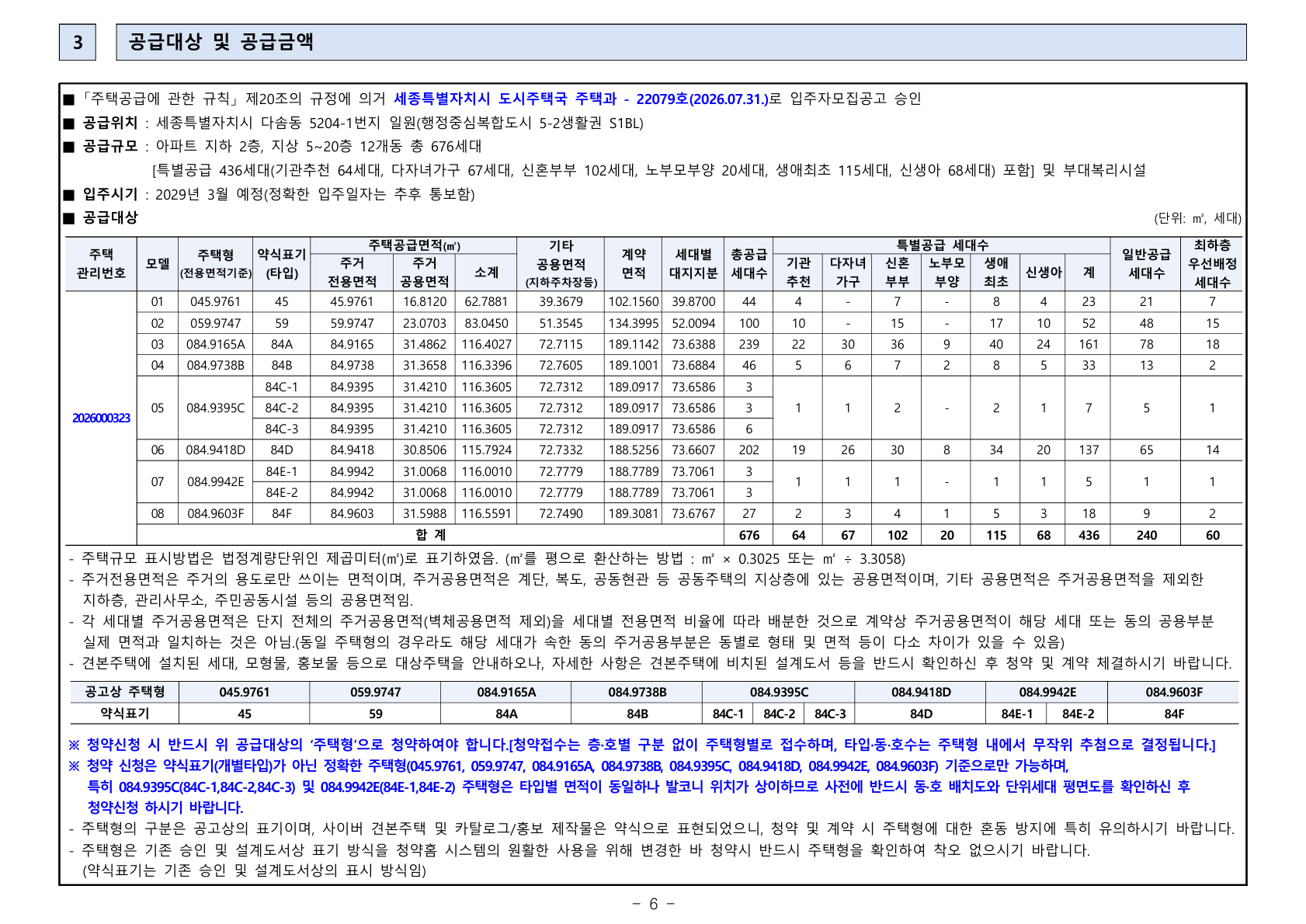Click the land share cell '39.8700'

coord(693,302)
